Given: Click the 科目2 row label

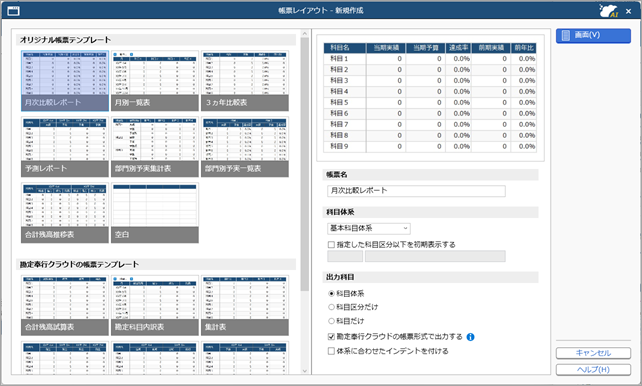Looking at the screenshot, I should [339, 70].
